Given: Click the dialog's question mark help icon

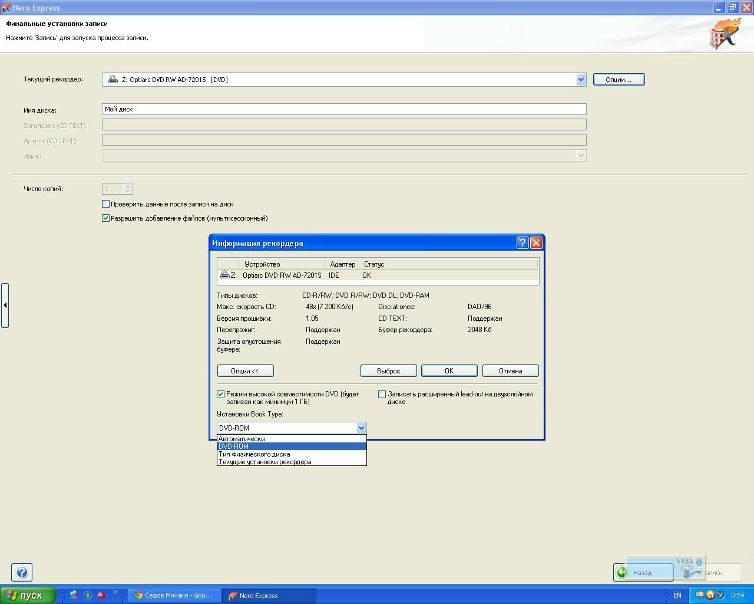Looking at the screenshot, I should (522, 243).
